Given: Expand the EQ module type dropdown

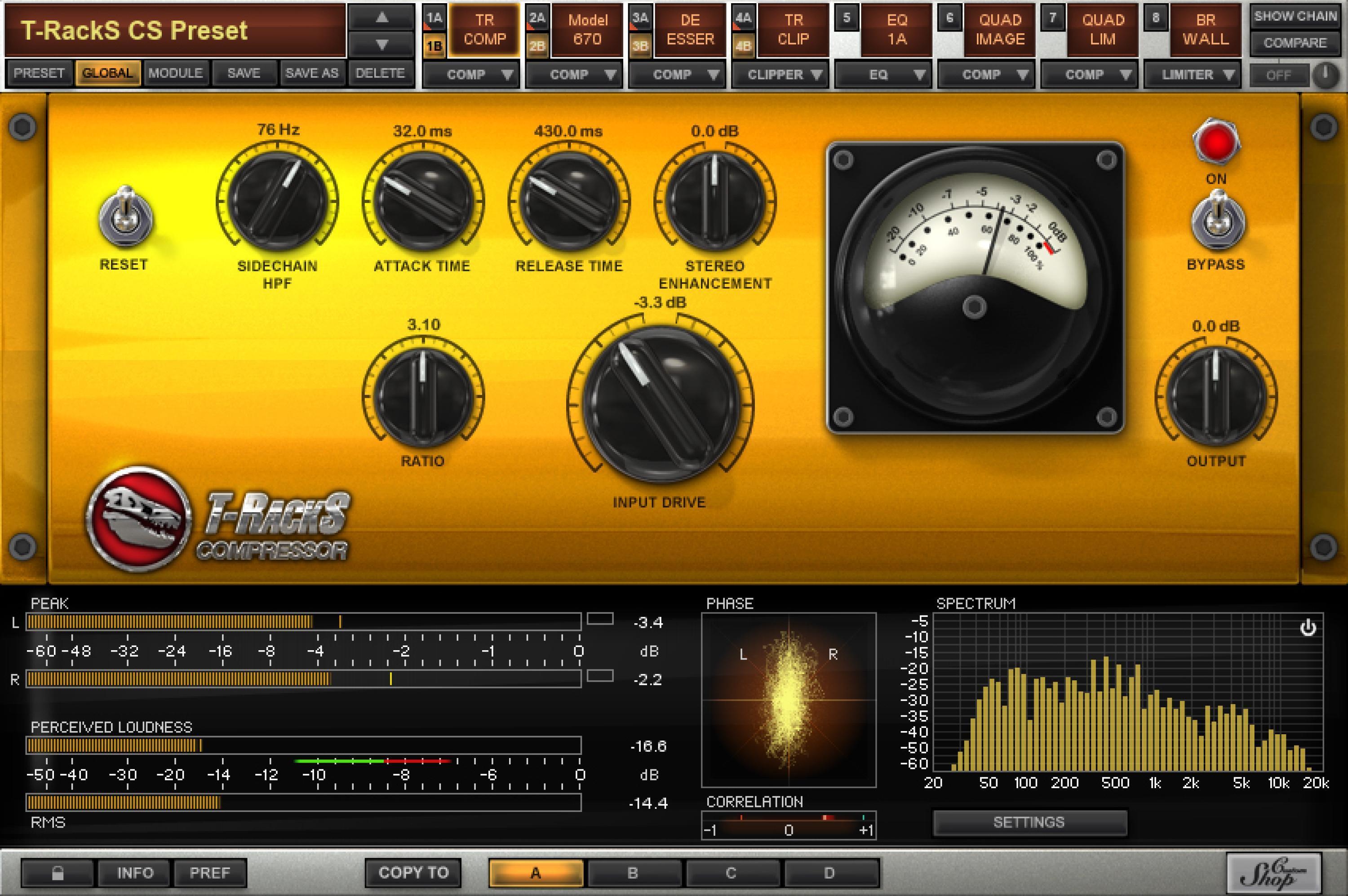Looking at the screenshot, I should pos(882,75).
